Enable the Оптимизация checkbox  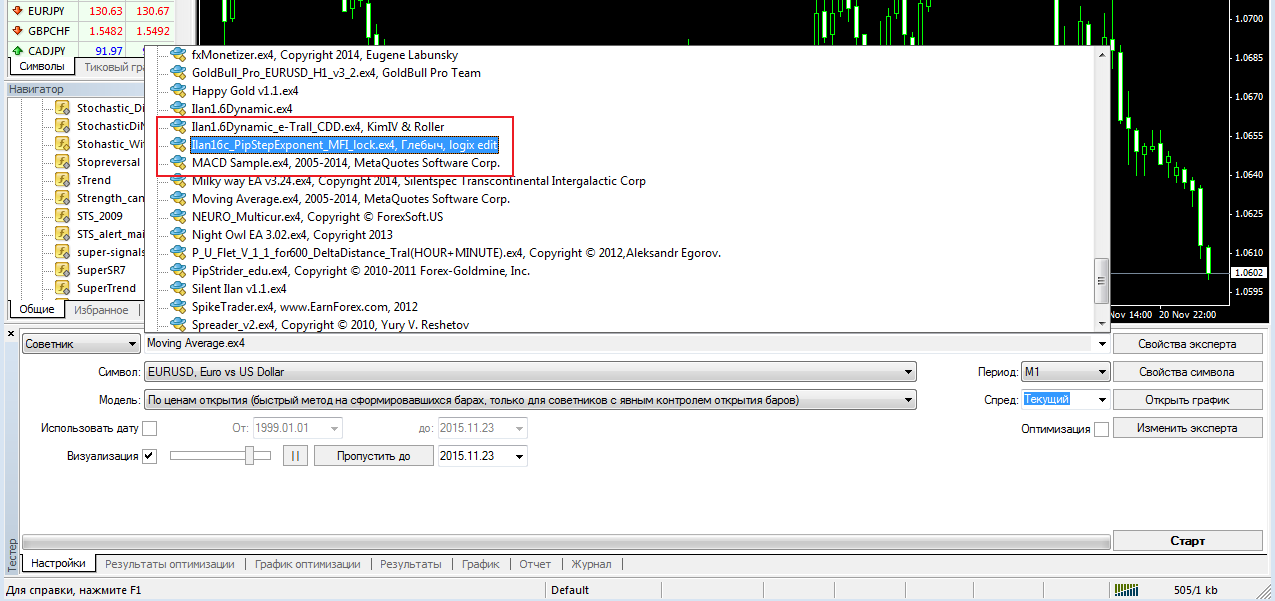click(x=1101, y=429)
